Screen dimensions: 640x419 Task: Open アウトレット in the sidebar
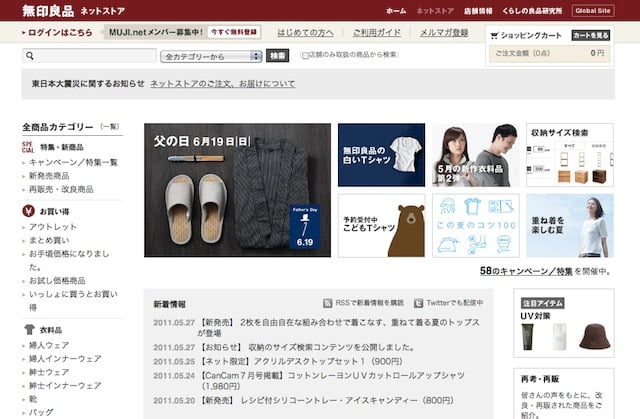point(53,227)
